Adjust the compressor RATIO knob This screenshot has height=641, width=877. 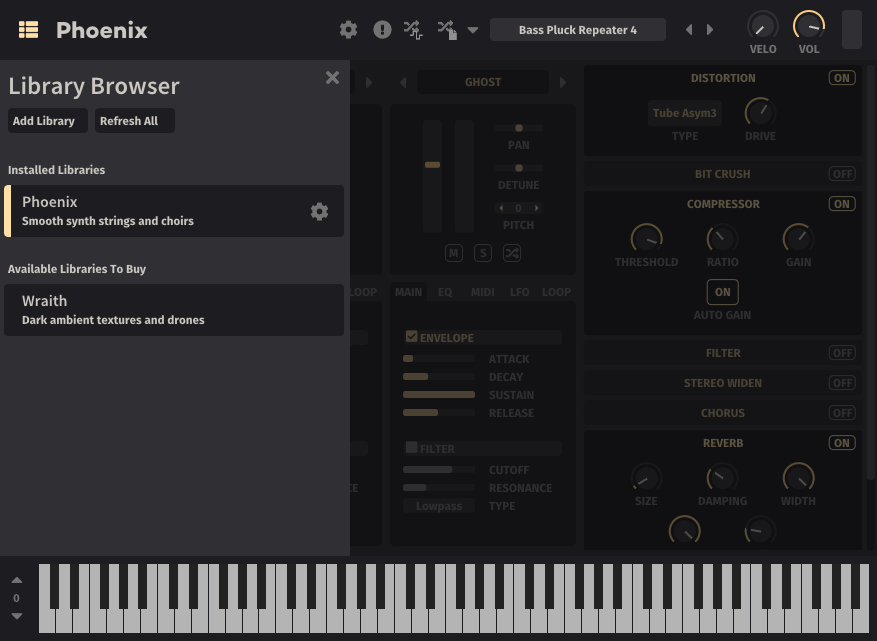tap(722, 239)
